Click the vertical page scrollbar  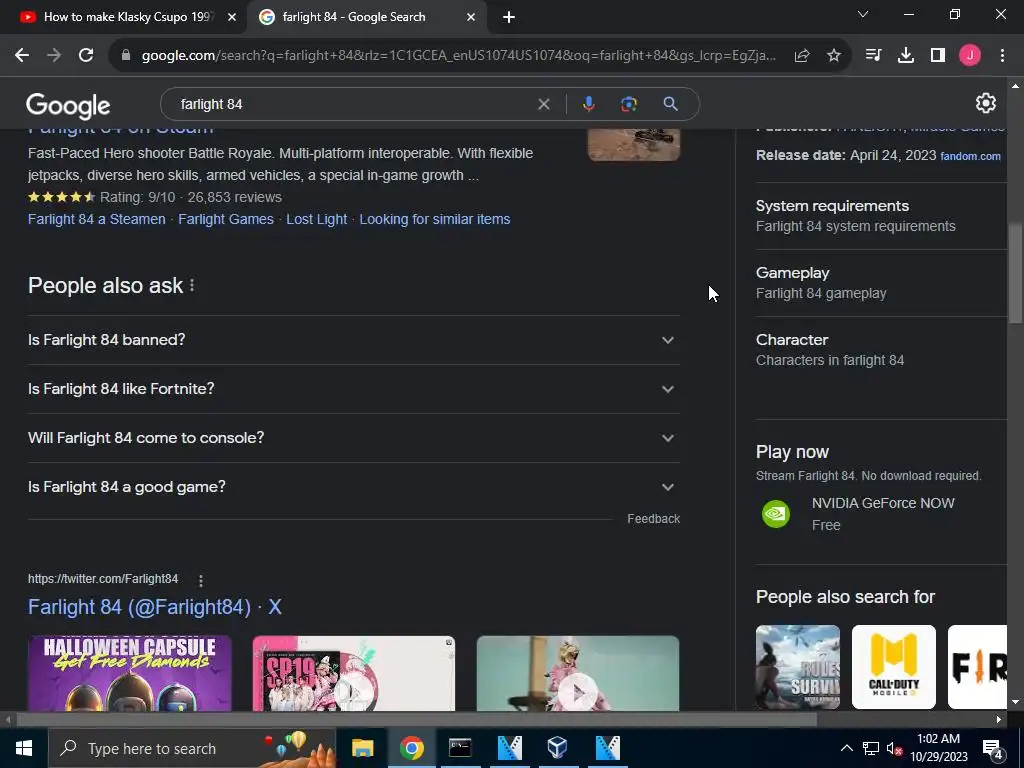[x=1015, y=273]
